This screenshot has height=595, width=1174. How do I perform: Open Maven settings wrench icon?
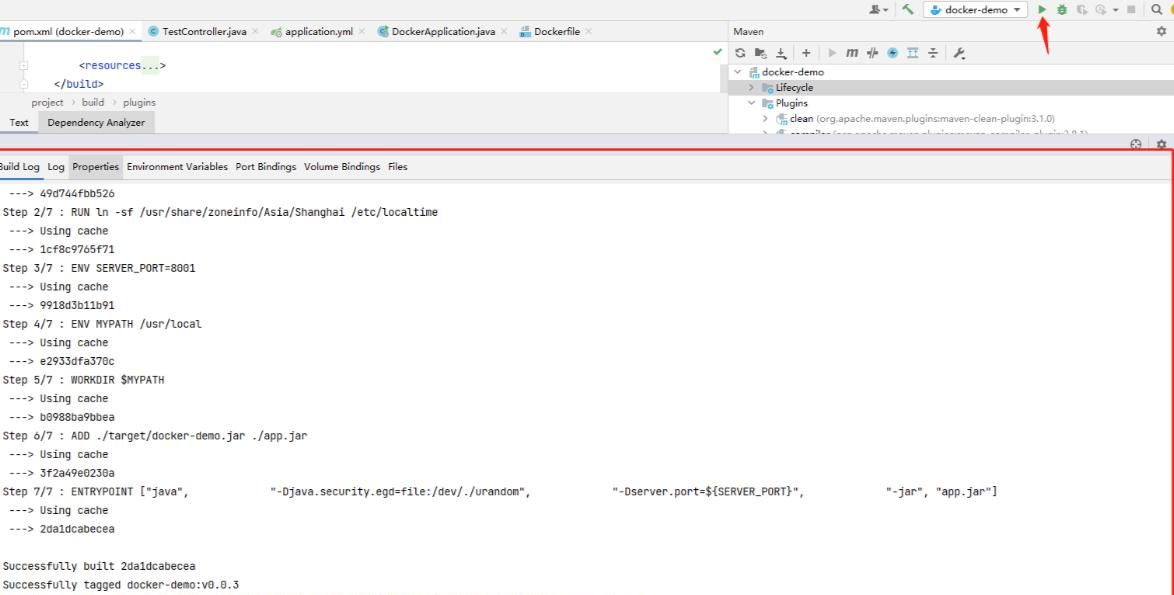959,53
